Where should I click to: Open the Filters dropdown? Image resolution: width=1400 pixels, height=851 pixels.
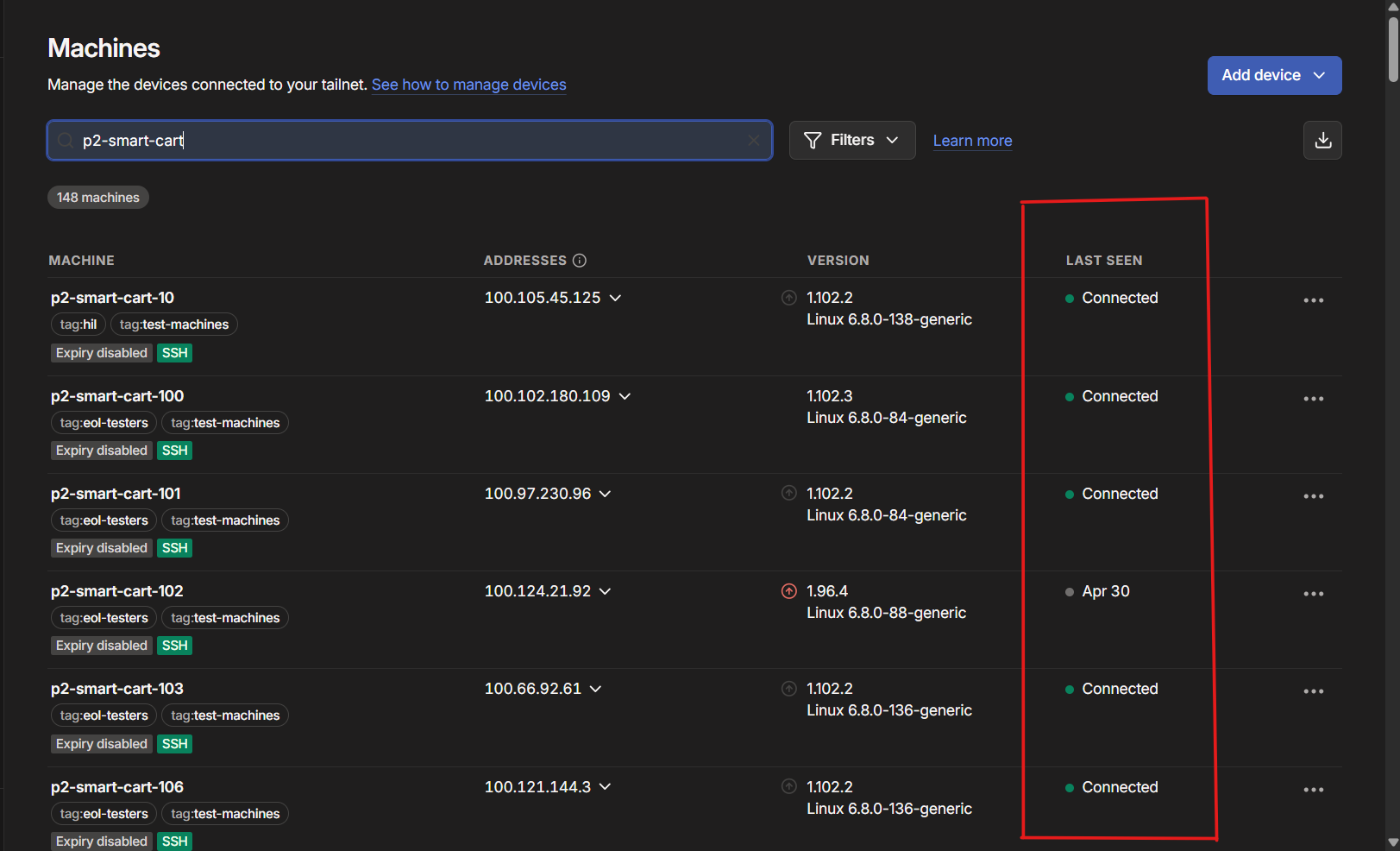click(852, 140)
